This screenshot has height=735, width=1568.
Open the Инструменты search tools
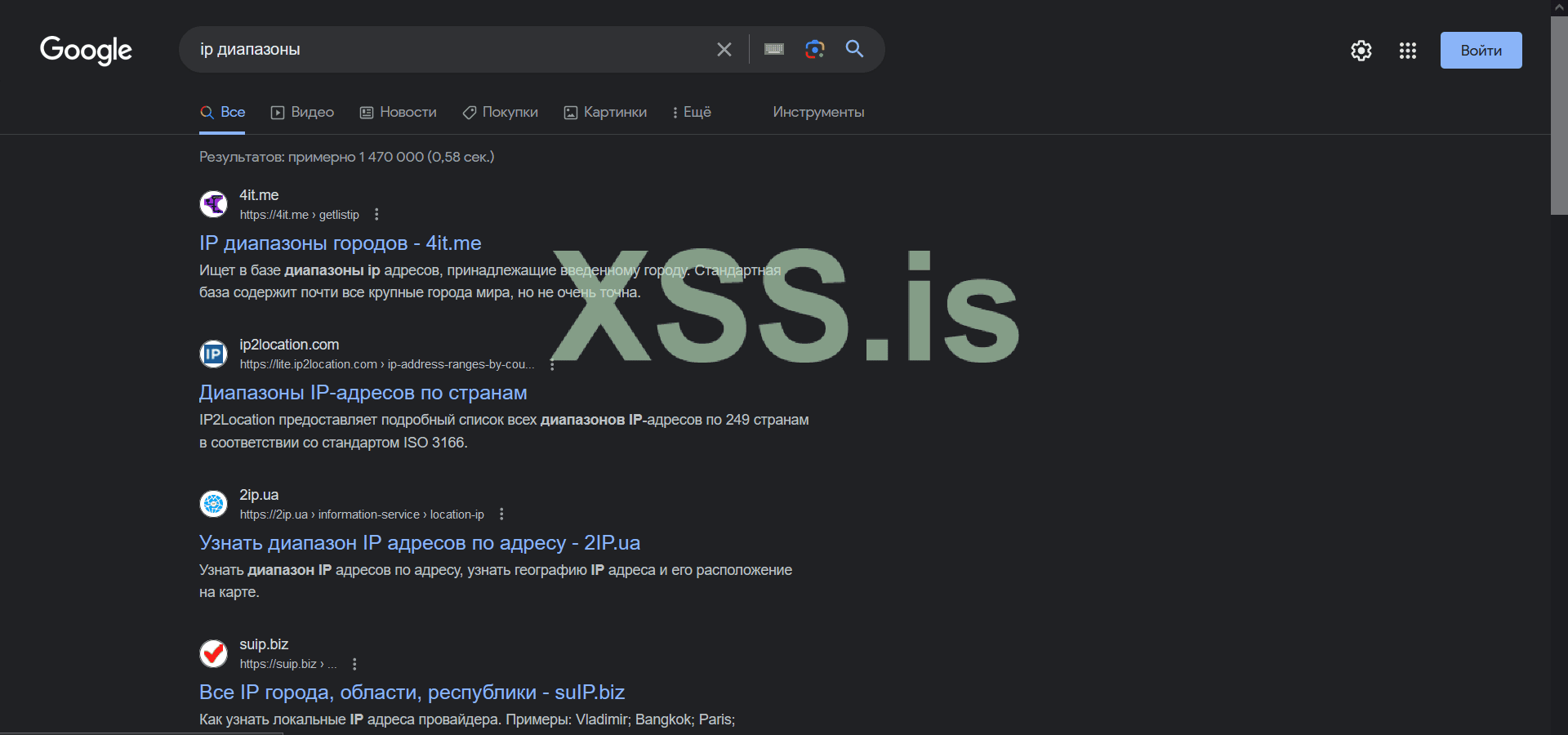point(819,113)
